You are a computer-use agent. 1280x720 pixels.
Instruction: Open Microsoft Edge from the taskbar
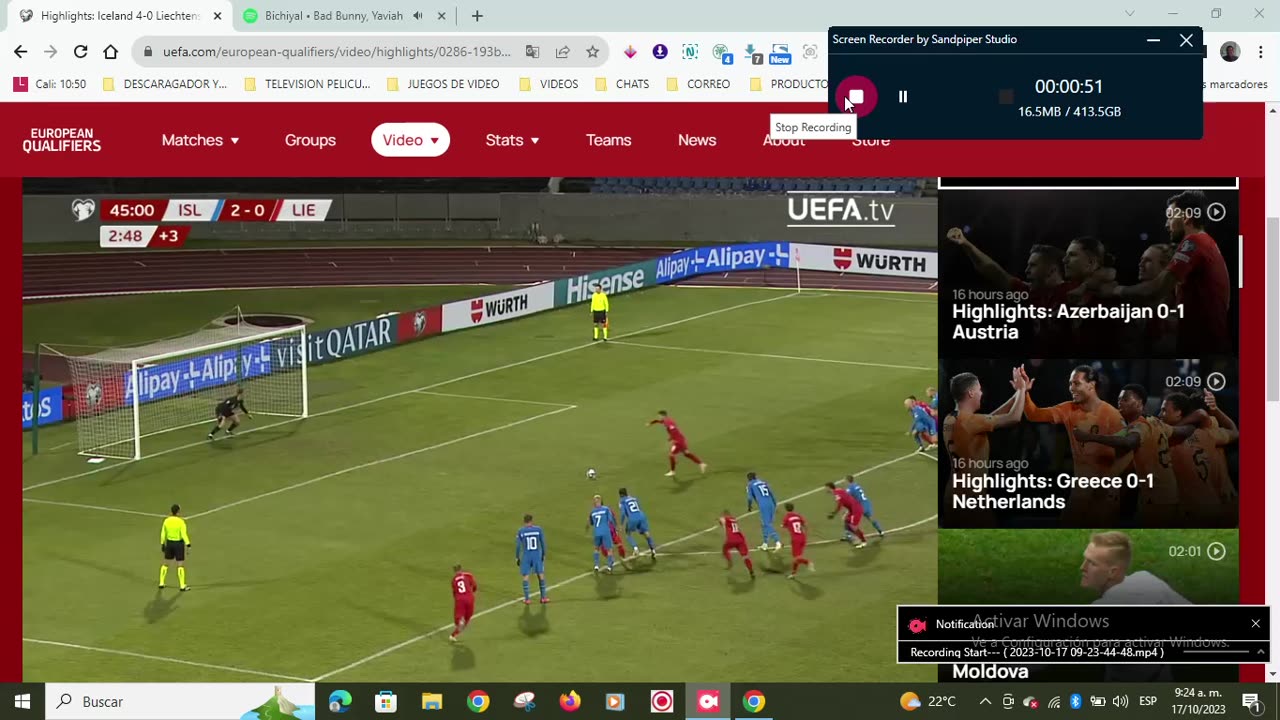pos(340,701)
